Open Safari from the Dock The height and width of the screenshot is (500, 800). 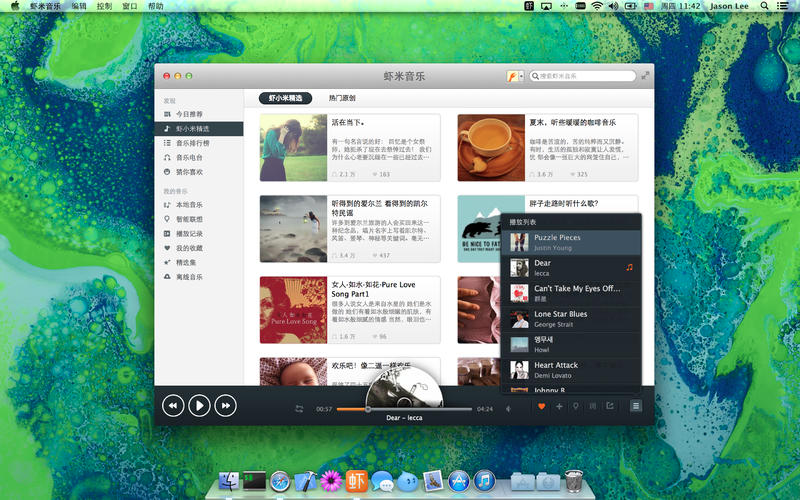[x=280, y=481]
